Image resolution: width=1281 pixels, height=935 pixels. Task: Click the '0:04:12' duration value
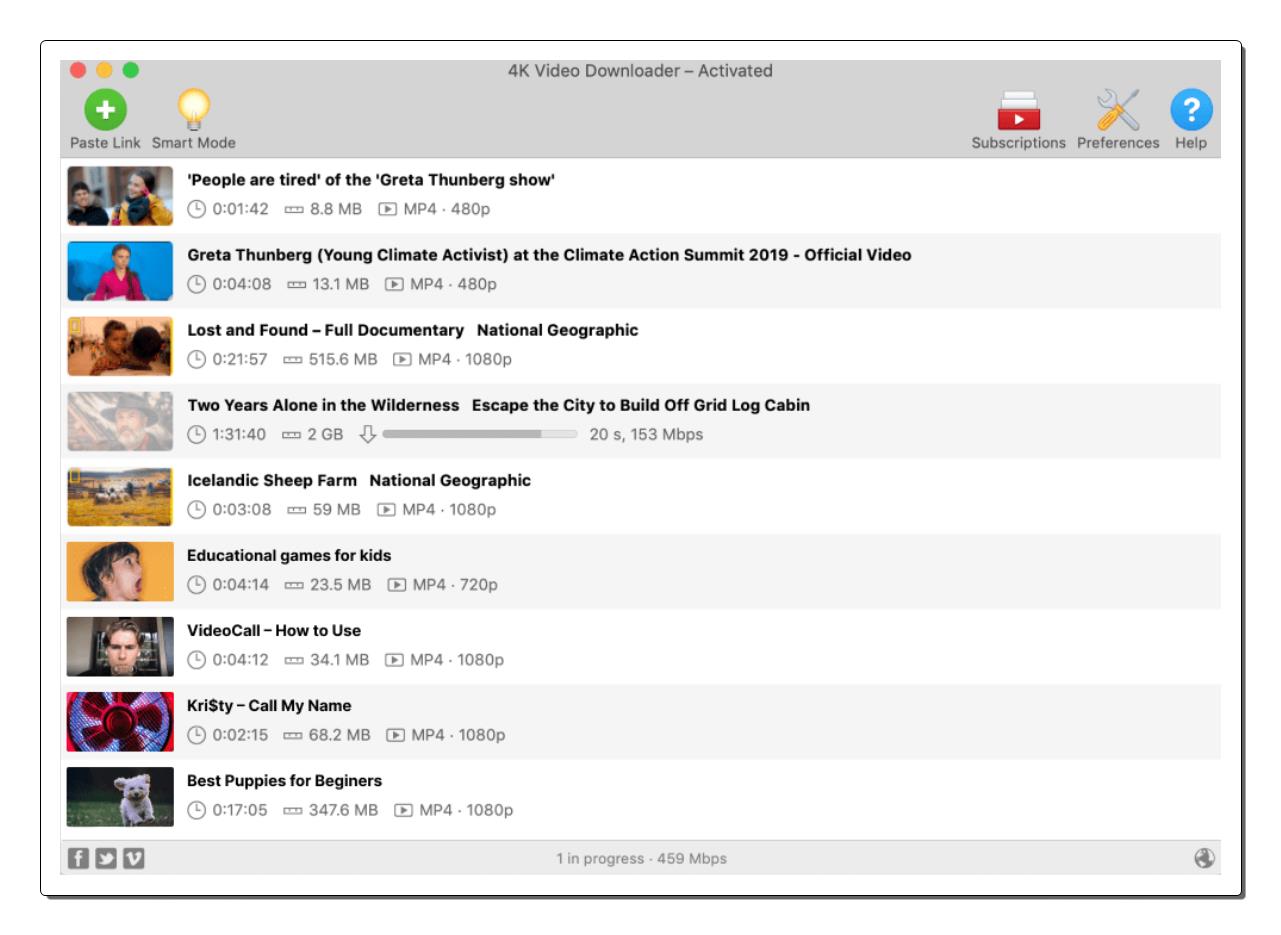[241, 660]
